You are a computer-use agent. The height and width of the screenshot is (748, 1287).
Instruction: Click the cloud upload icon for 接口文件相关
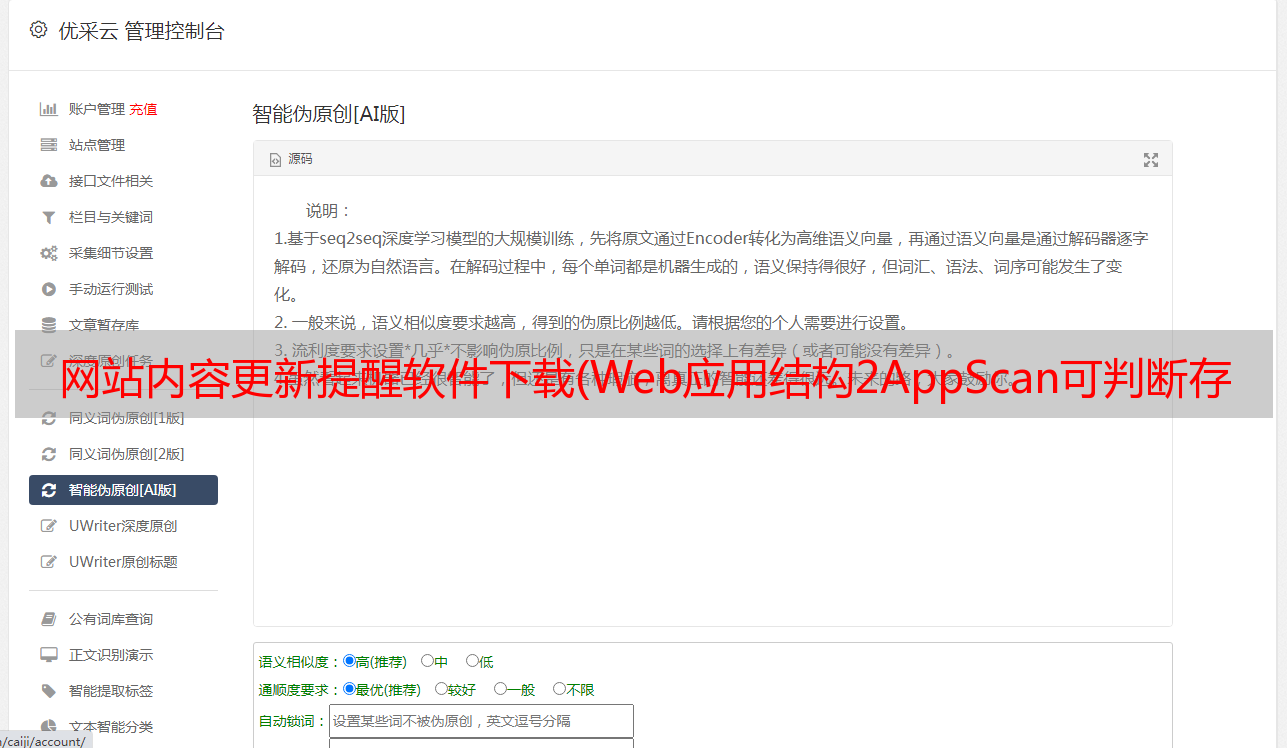click(x=48, y=181)
